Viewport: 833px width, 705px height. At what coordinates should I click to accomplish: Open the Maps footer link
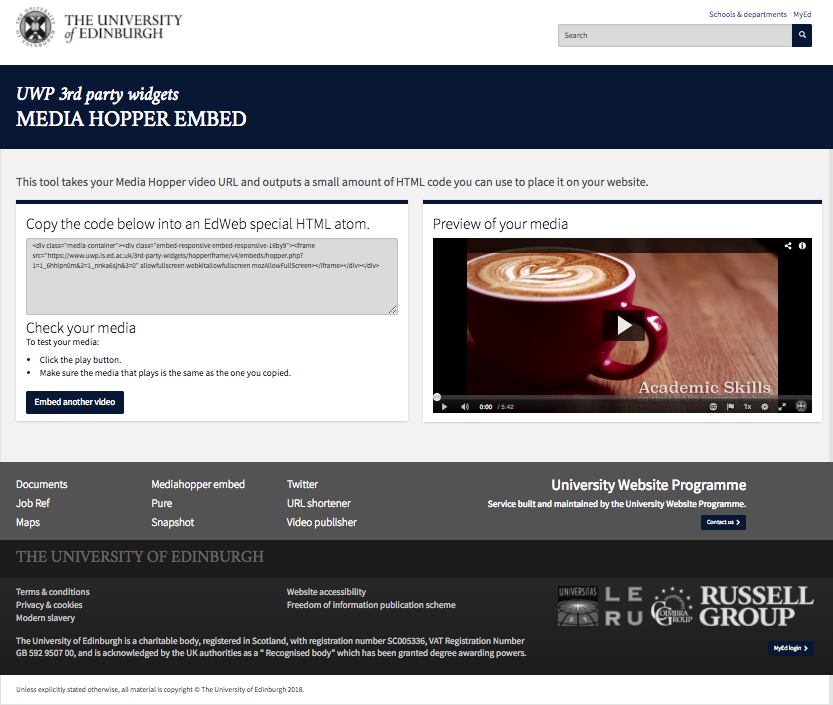(28, 522)
